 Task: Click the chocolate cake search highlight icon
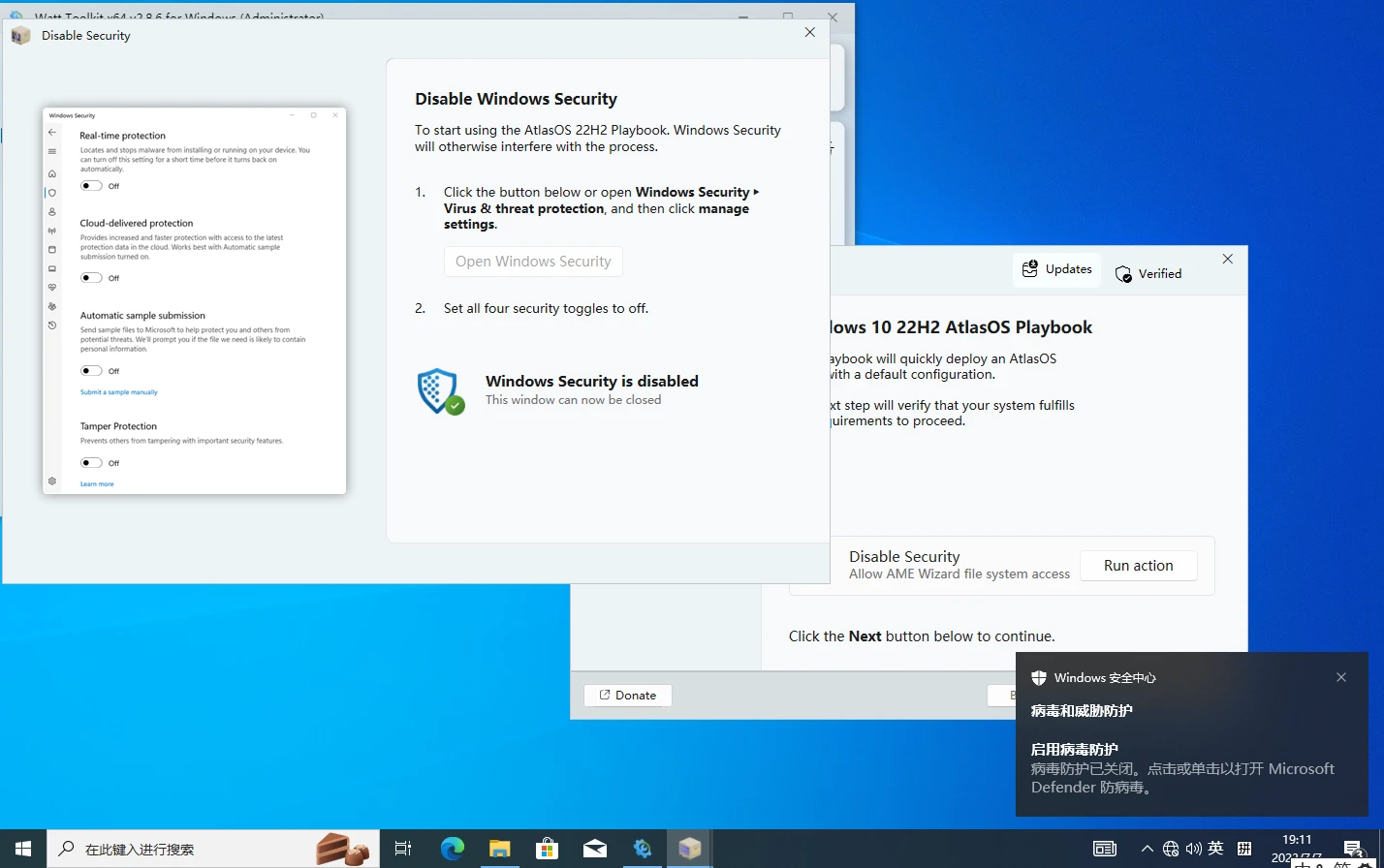(342, 849)
